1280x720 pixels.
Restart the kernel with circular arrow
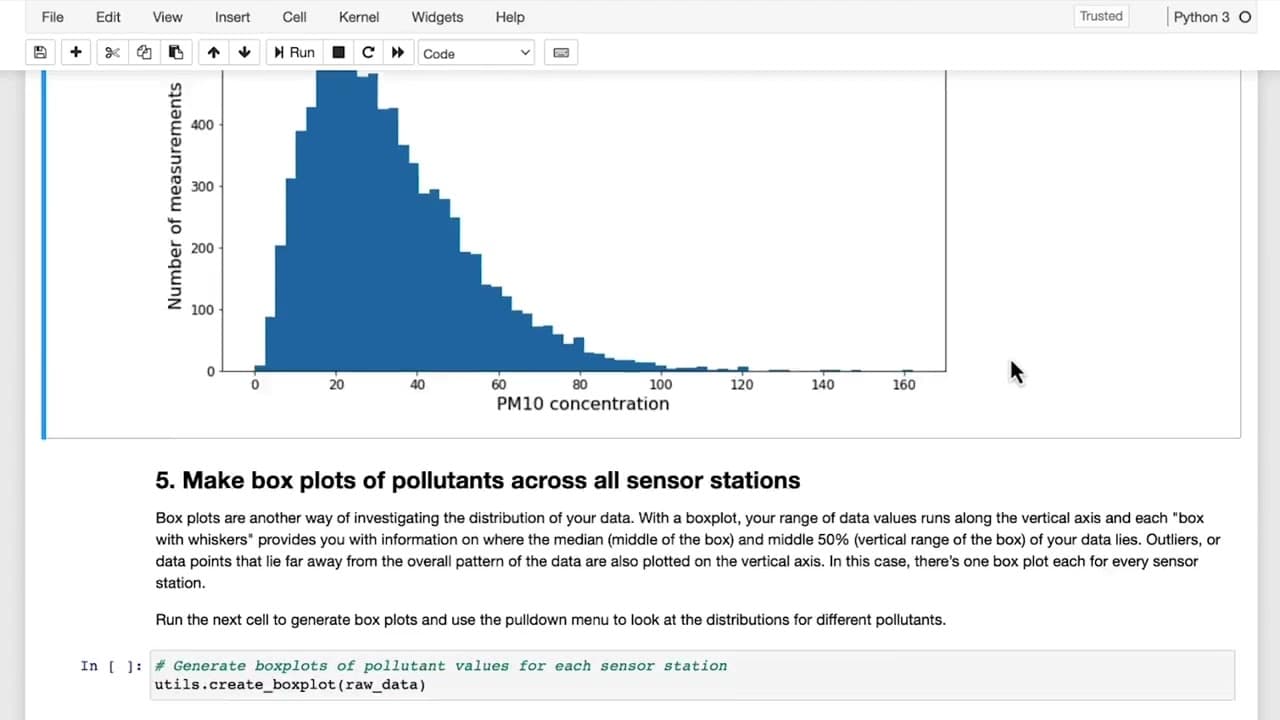368,53
